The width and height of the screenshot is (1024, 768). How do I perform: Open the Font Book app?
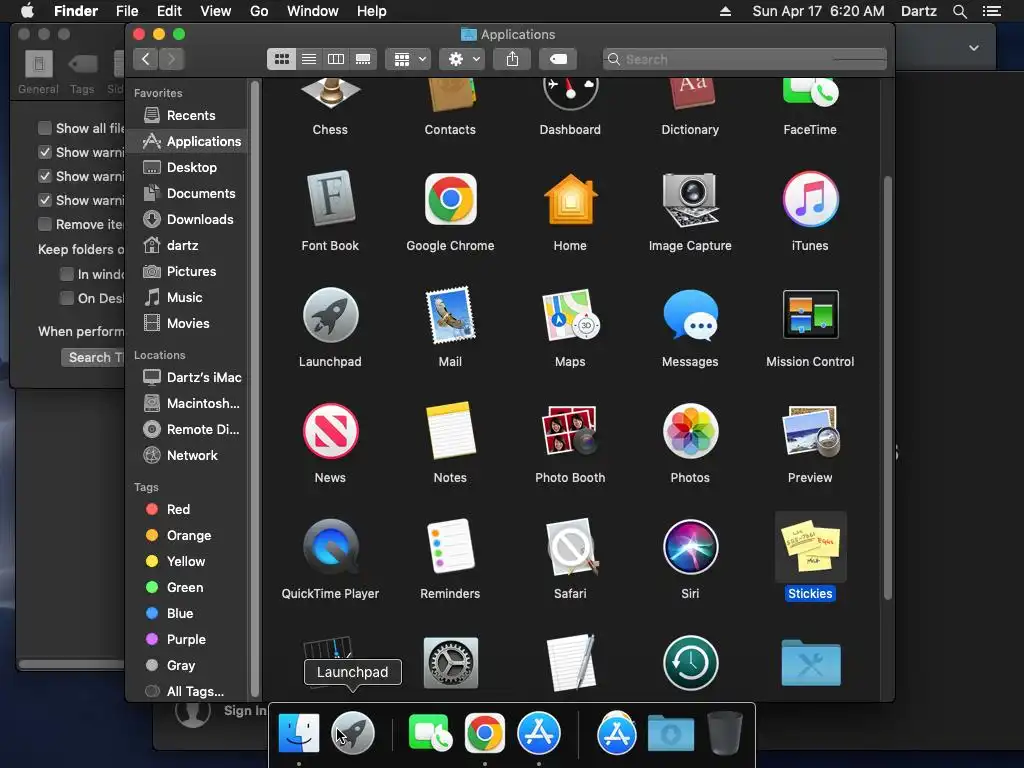330,199
